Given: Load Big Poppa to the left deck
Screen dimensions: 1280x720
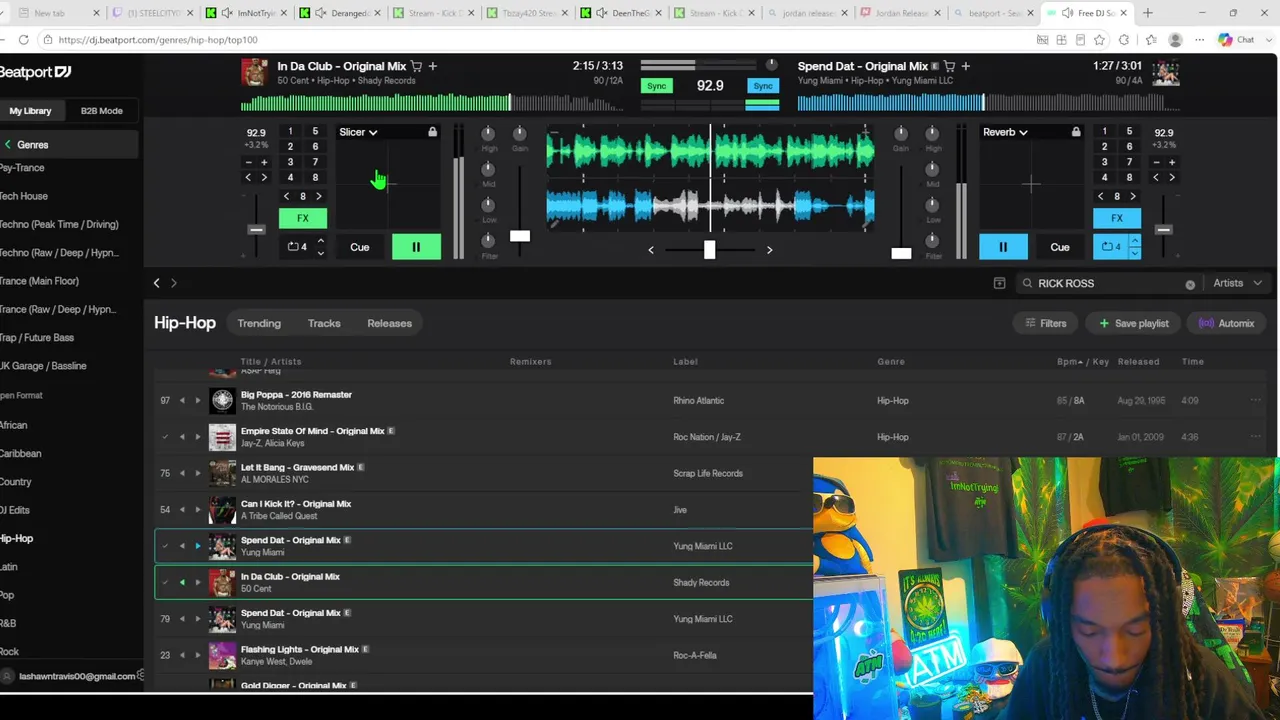Looking at the screenshot, I should tap(182, 401).
